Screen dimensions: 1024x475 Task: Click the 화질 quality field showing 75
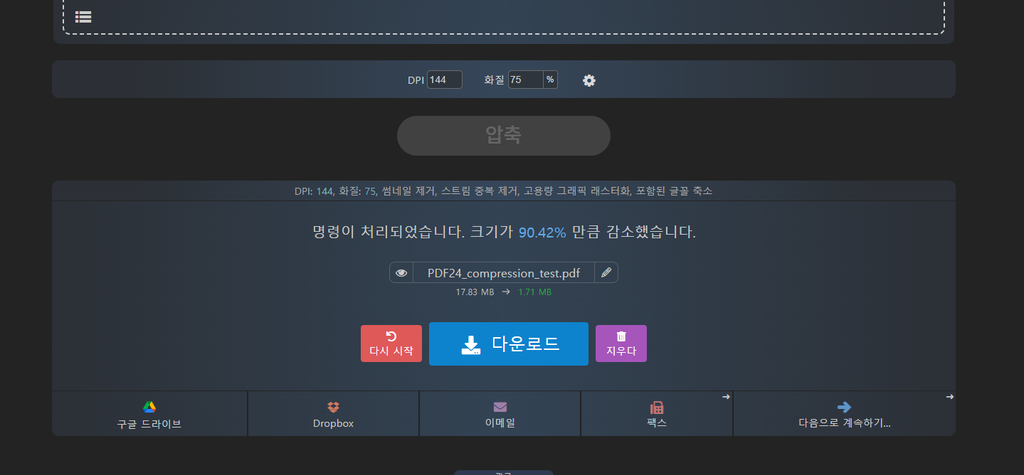click(x=526, y=80)
